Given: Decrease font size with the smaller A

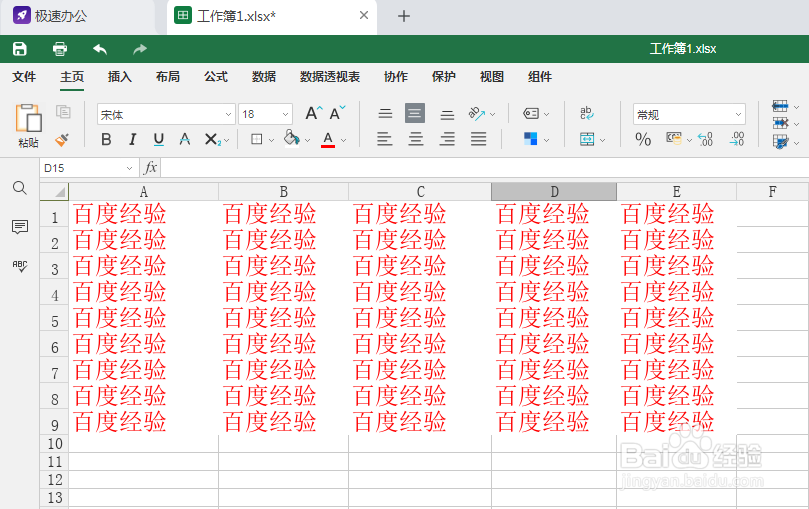Looking at the screenshot, I should 337,113.
